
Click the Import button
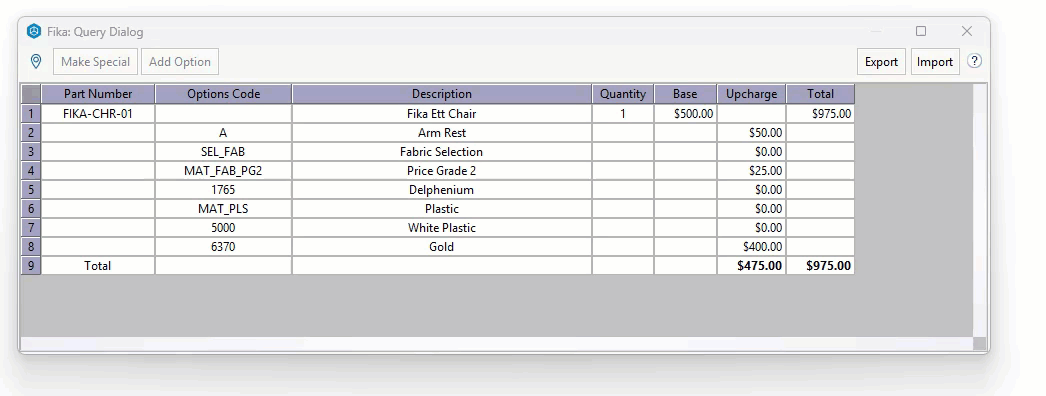click(935, 62)
